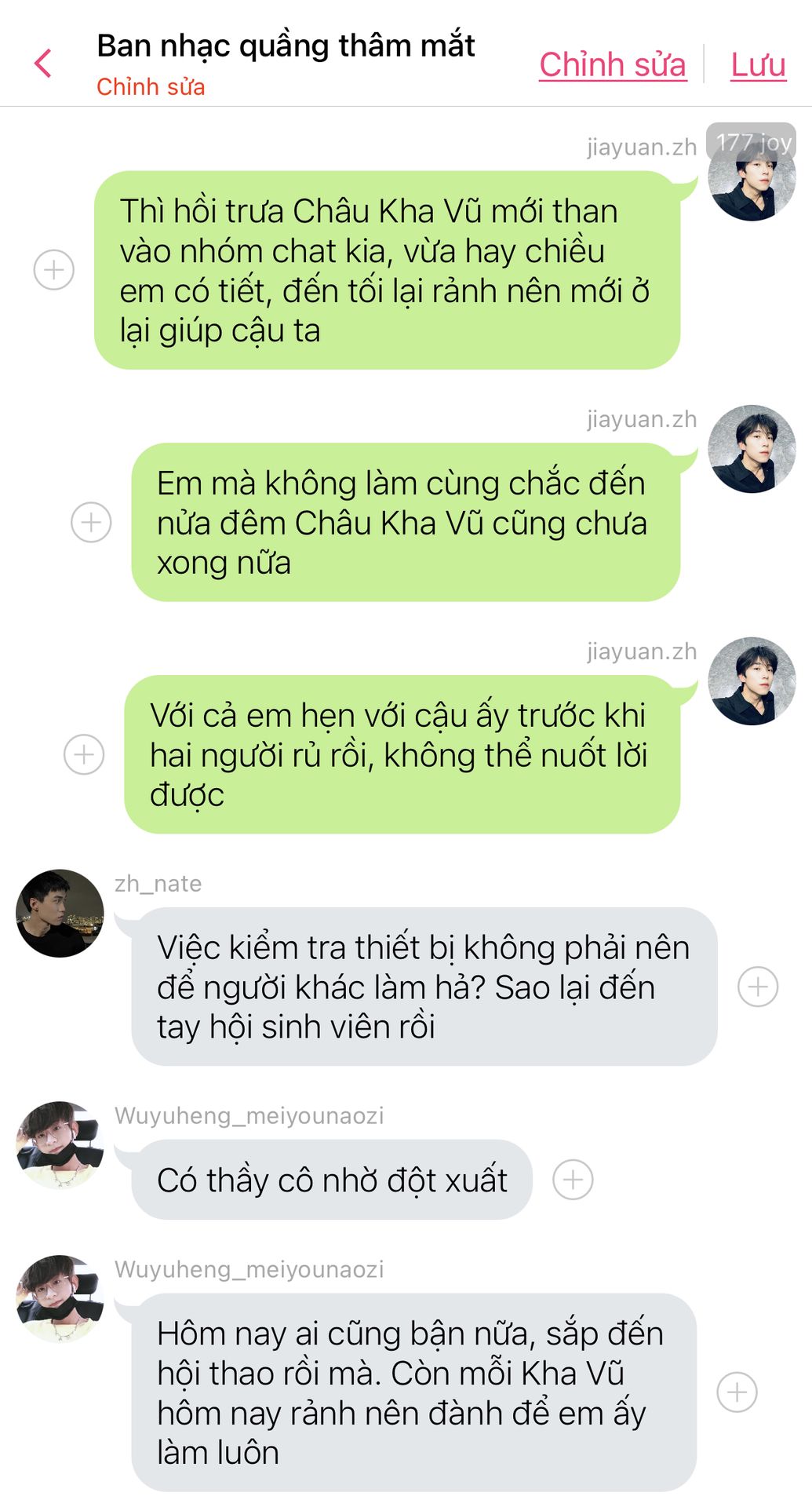Select green bubble 'Với cả em hẹn với cậu ấy'

402,754
